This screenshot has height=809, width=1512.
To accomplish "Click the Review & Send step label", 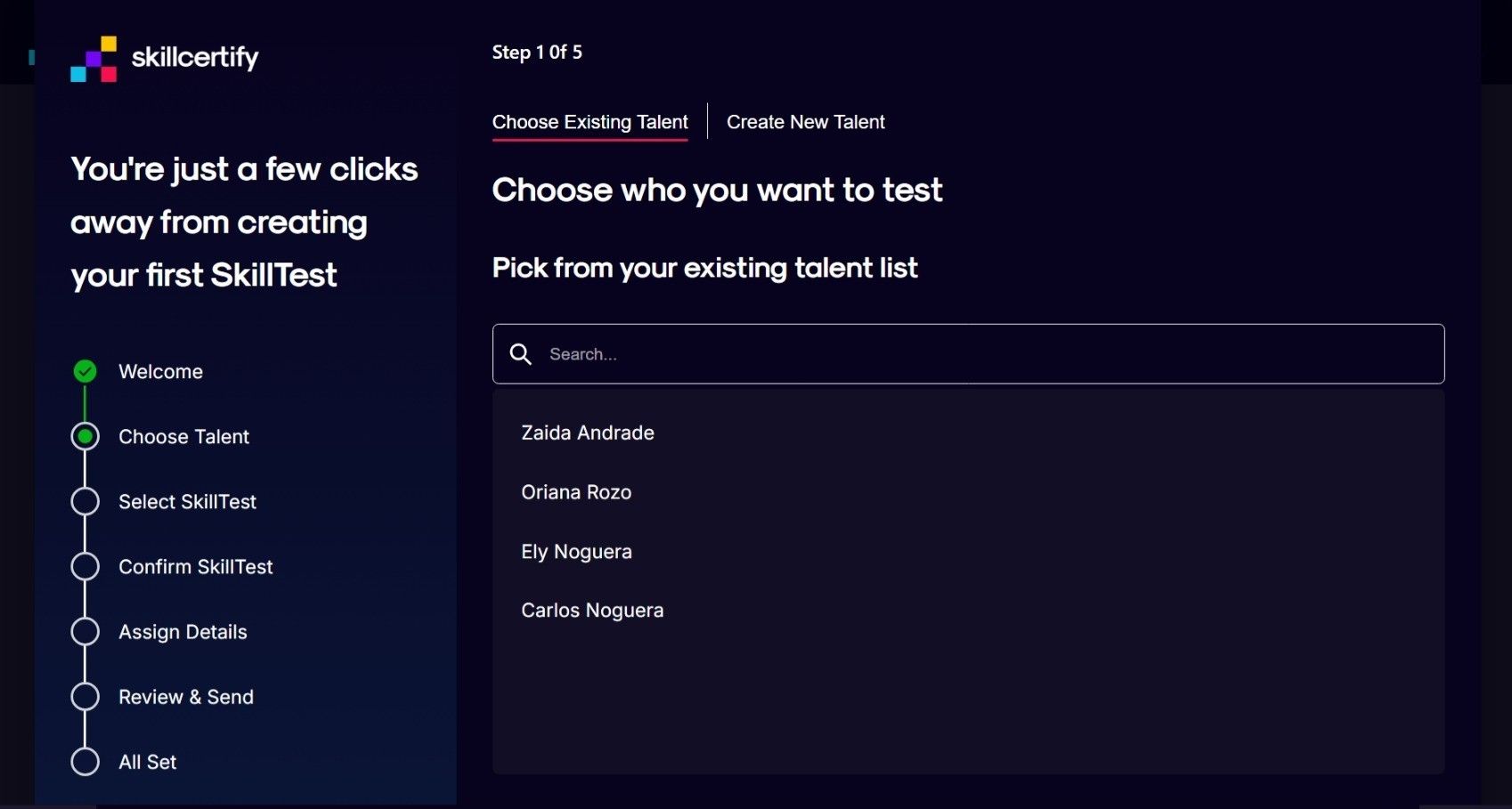I will coord(186,697).
